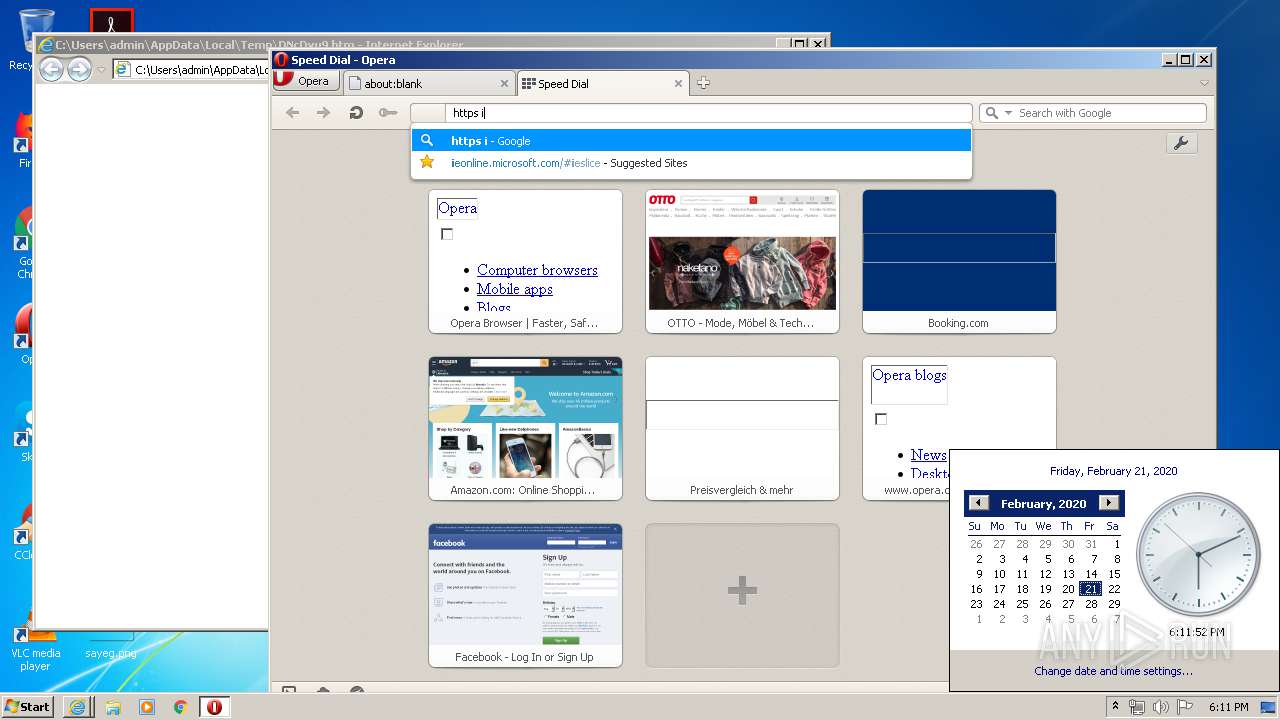1280x720 pixels.
Task: Click Internet Explorer forward button
Action: (79, 69)
